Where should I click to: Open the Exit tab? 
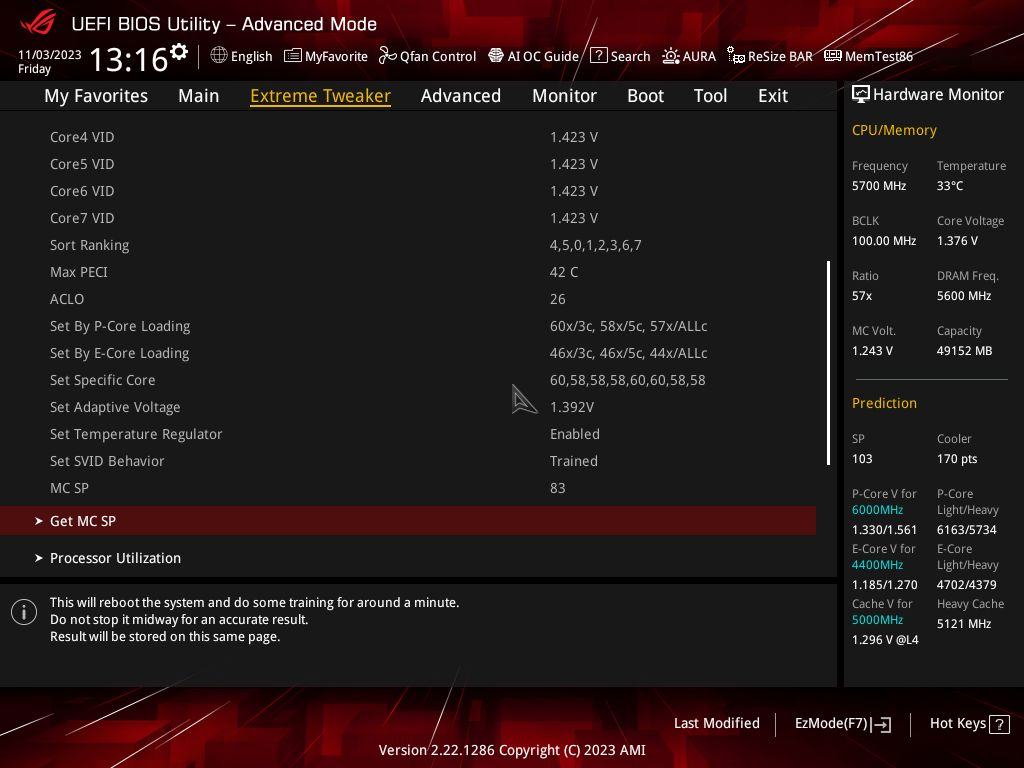(773, 96)
